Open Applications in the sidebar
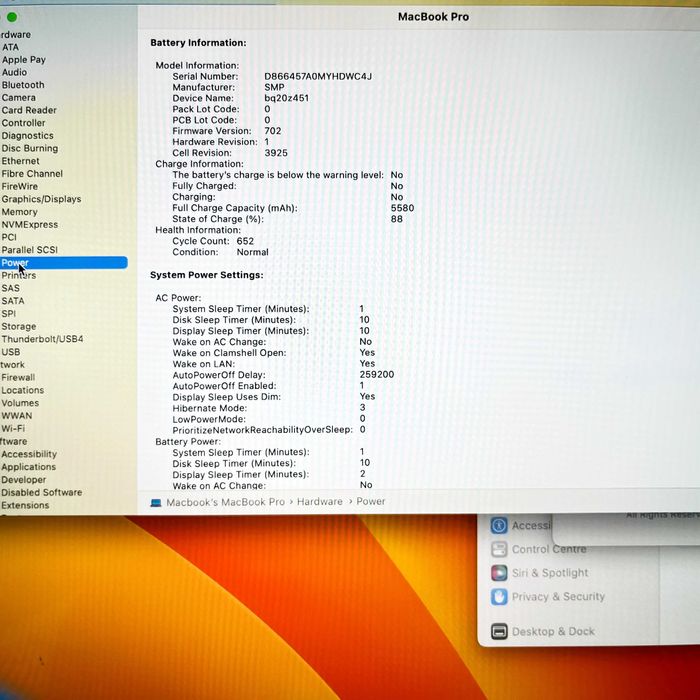 [29, 467]
